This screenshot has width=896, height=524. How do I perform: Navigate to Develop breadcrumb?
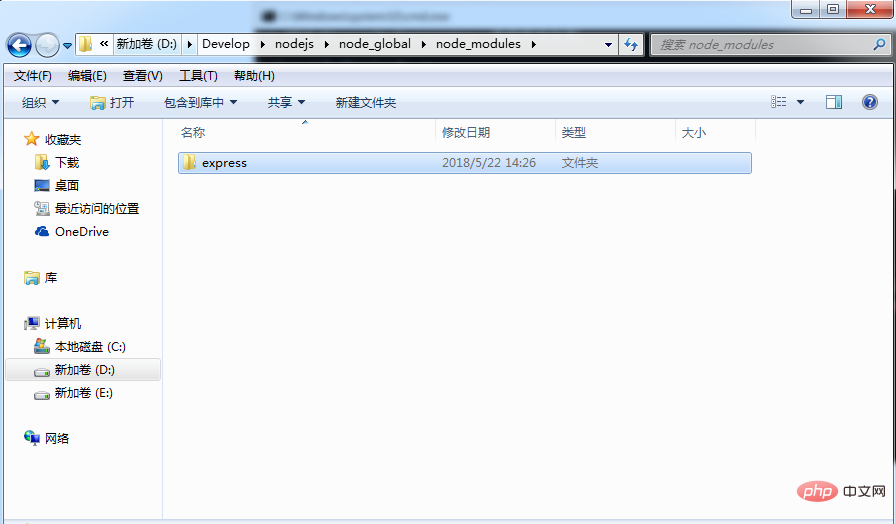(x=226, y=44)
